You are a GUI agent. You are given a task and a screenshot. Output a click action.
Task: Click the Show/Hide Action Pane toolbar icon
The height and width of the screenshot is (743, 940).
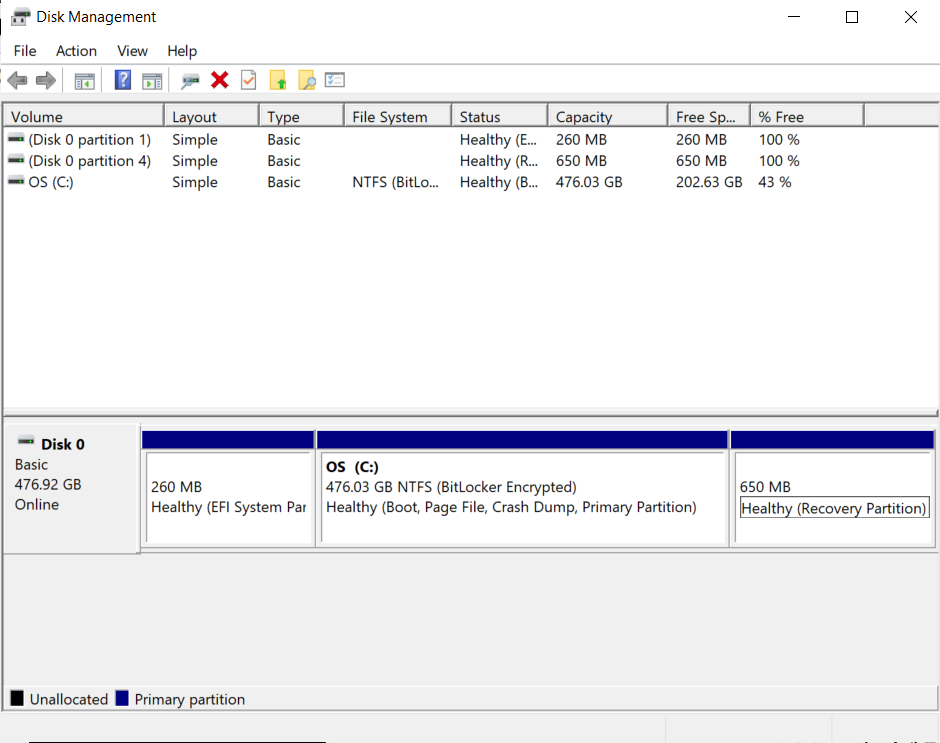(x=152, y=81)
